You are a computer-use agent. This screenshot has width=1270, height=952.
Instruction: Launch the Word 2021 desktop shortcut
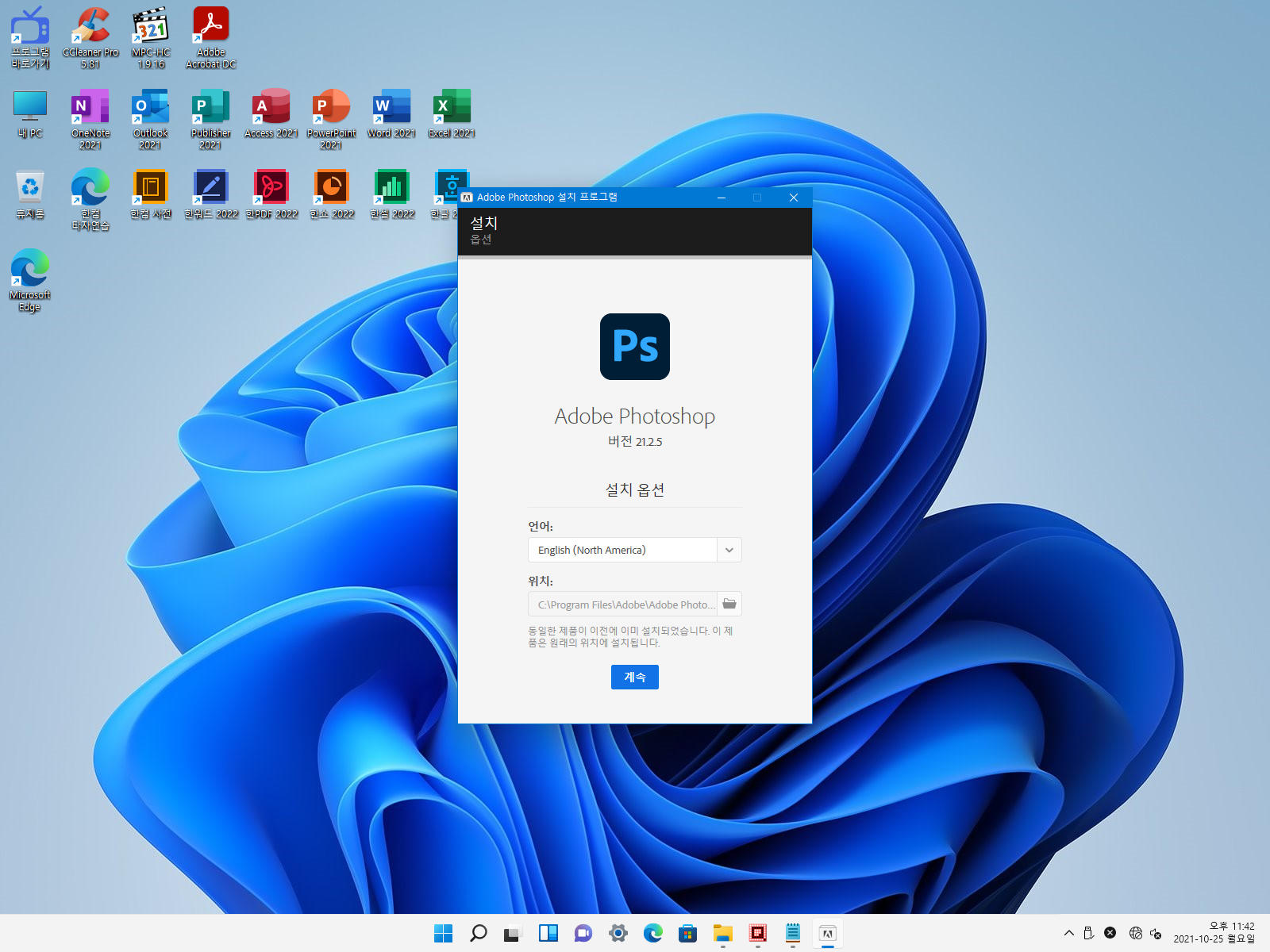click(x=392, y=113)
